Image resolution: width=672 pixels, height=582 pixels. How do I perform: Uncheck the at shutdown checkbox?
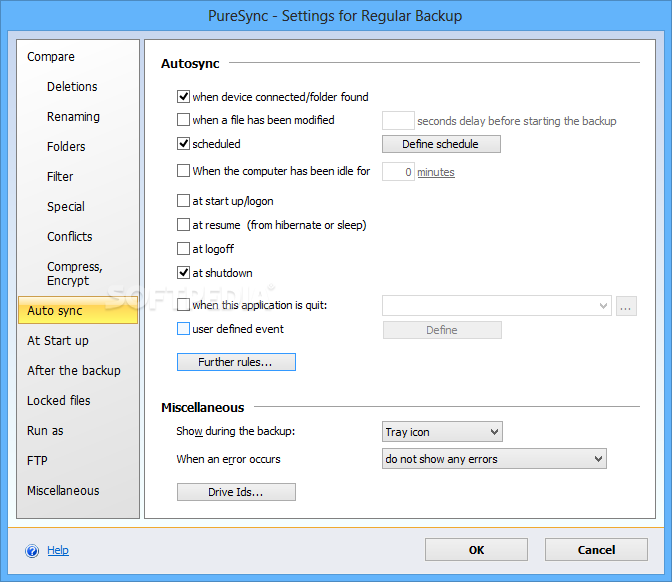[x=183, y=273]
